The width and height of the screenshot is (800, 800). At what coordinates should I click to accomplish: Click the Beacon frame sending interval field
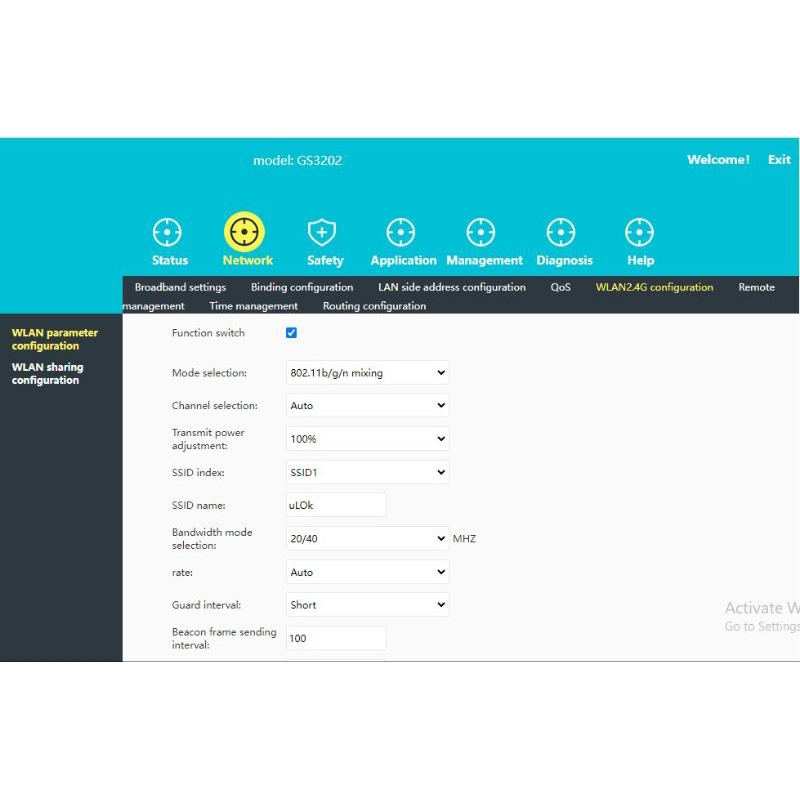[336, 638]
